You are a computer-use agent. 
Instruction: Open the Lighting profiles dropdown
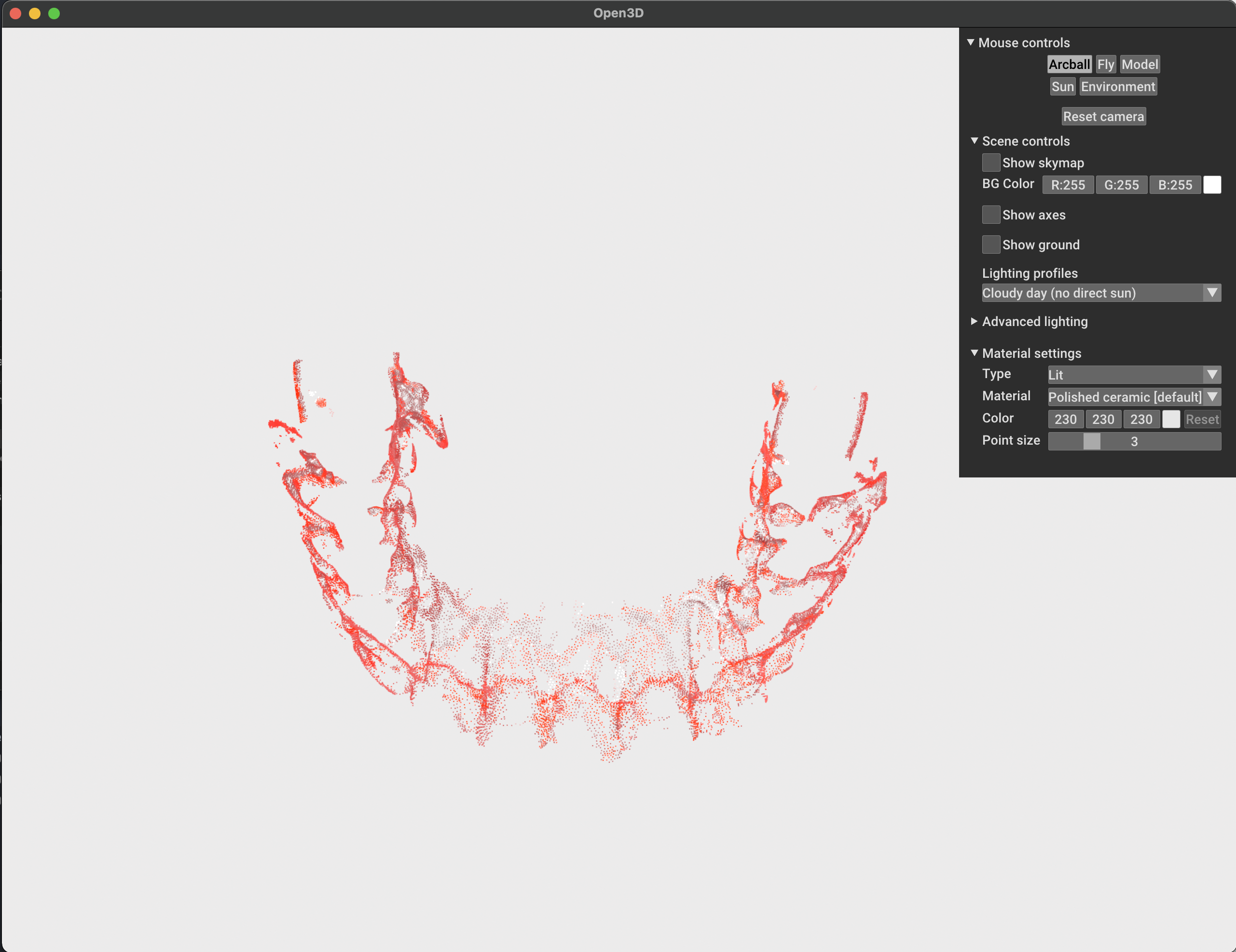coord(1101,293)
